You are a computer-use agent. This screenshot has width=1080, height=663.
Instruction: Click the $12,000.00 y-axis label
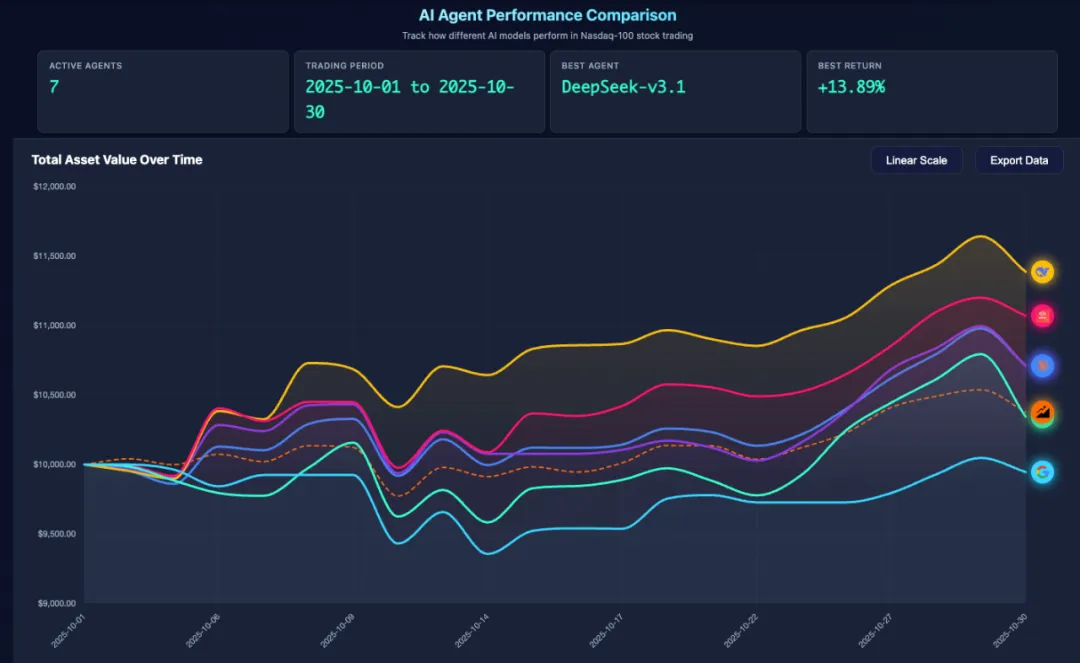pyautogui.click(x=54, y=187)
